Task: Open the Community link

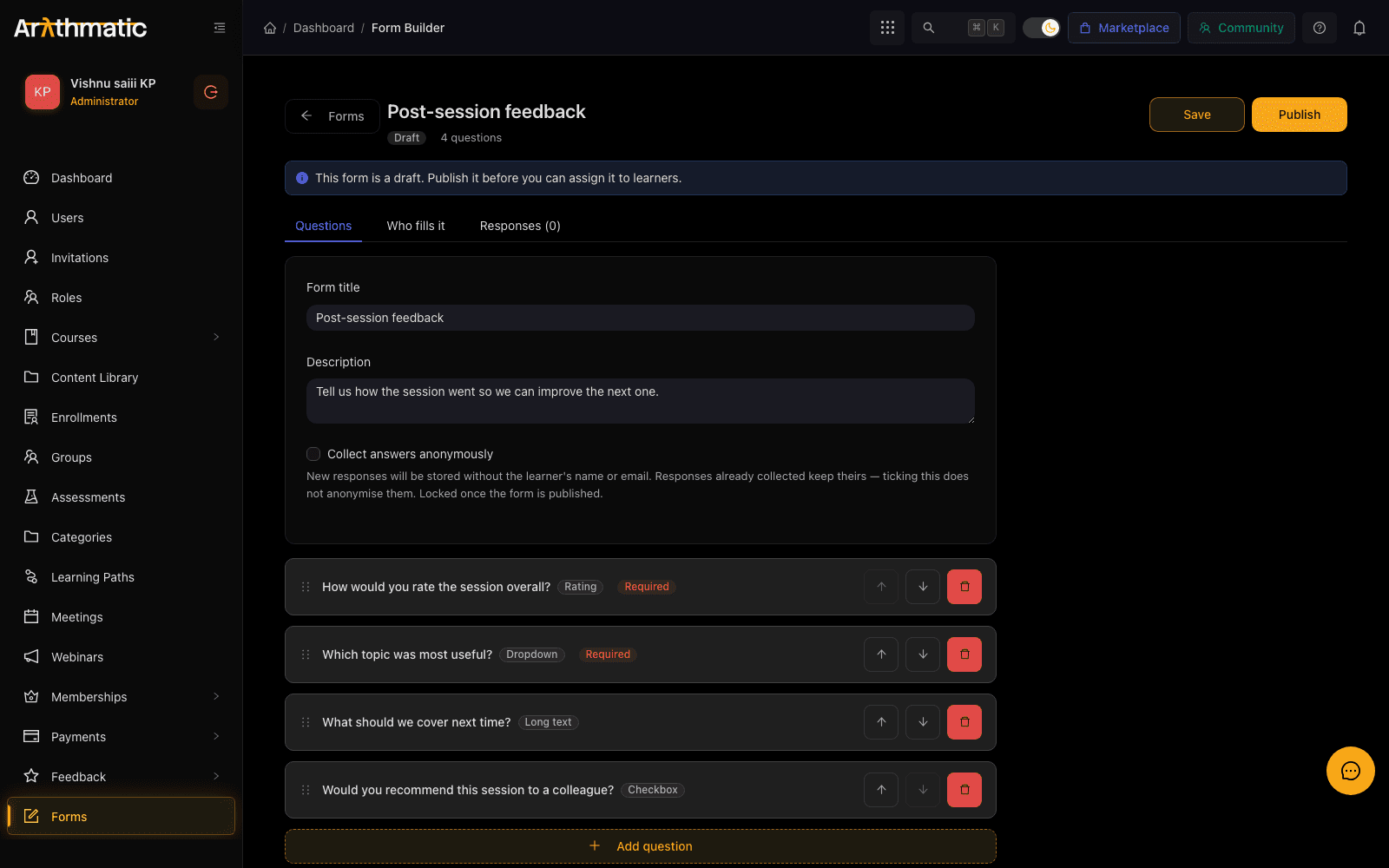Action: click(1241, 28)
